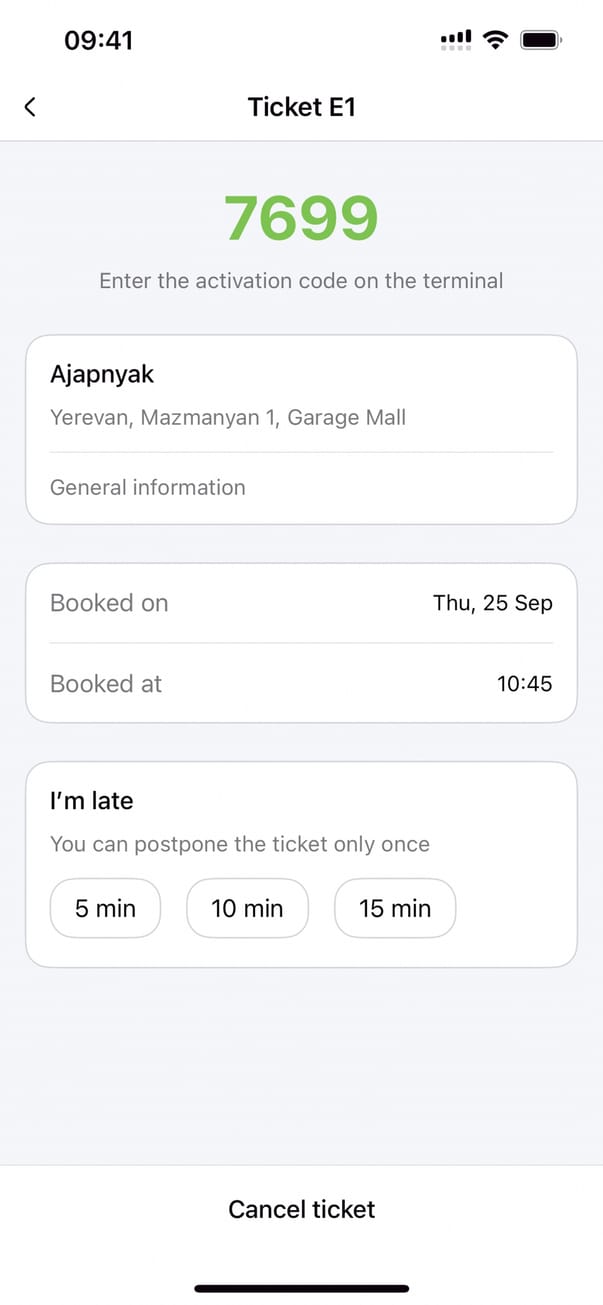Tap the 10:45 booked time value
The width and height of the screenshot is (603, 1305).
tap(524, 684)
